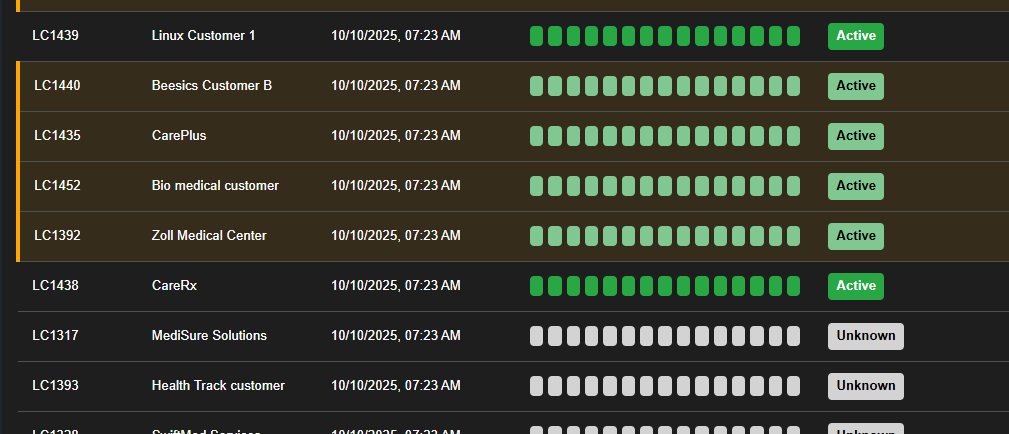Viewport: 1009px width, 434px height.
Task: Open customer ID LC1439
Action: click(55, 36)
